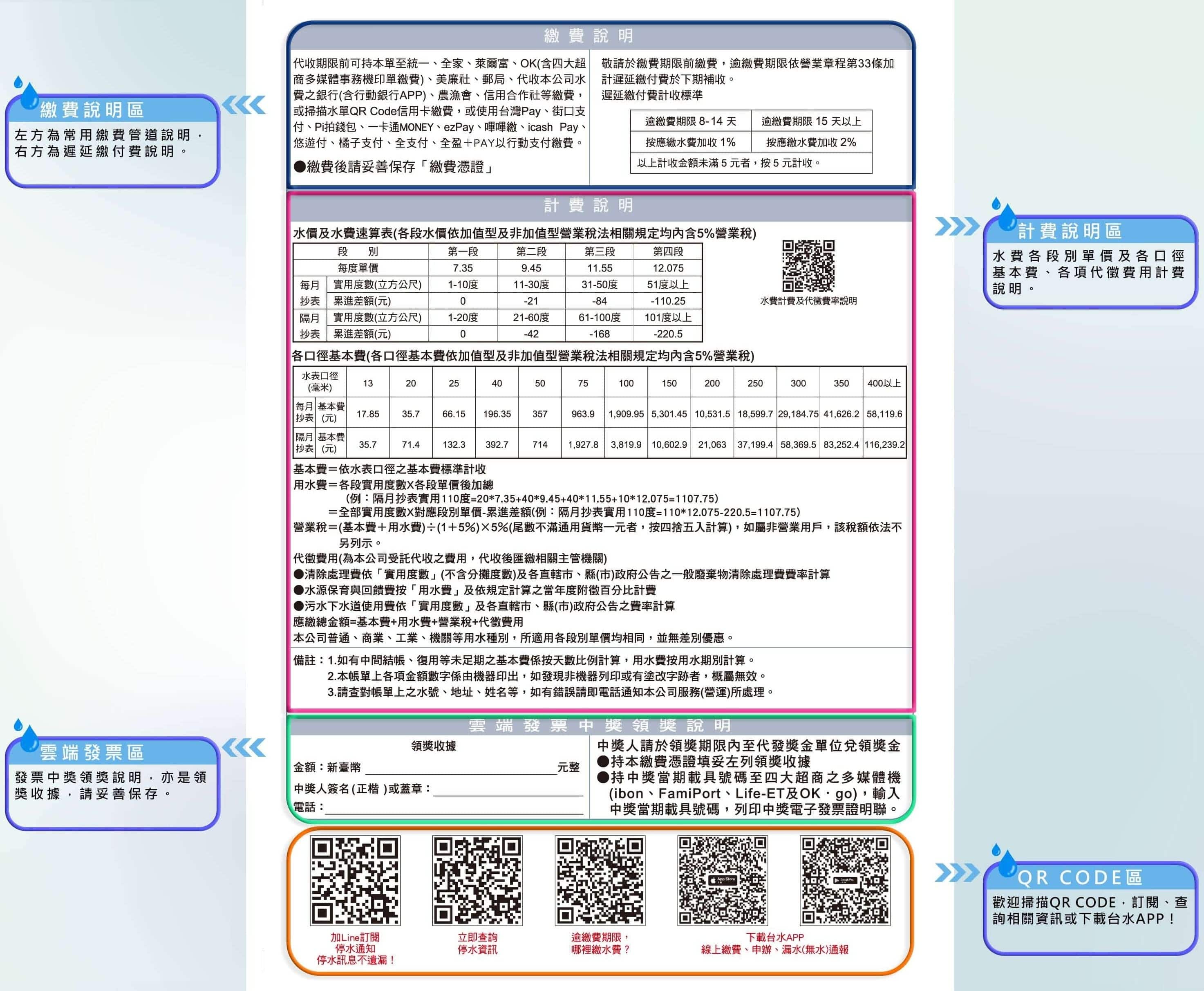This screenshot has width=1204, height=991.
Task: Click the 1-10度 monthly usage cell
Action: pyautogui.click(x=463, y=285)
